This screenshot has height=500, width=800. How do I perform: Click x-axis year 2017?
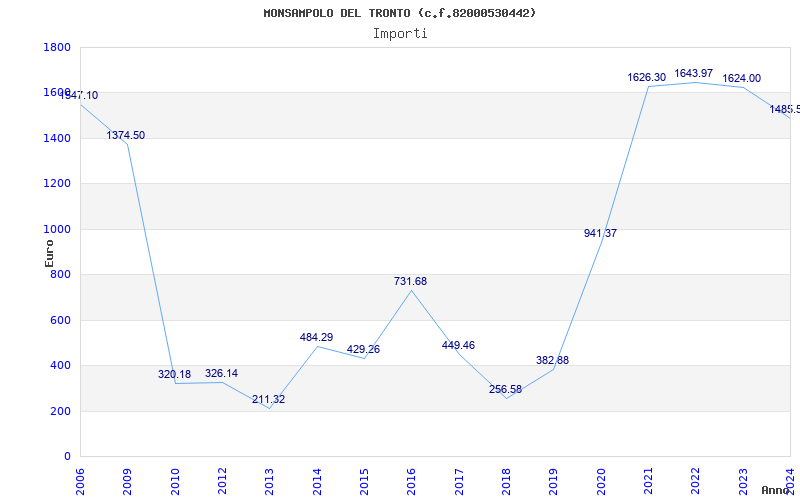click(459, 482)
